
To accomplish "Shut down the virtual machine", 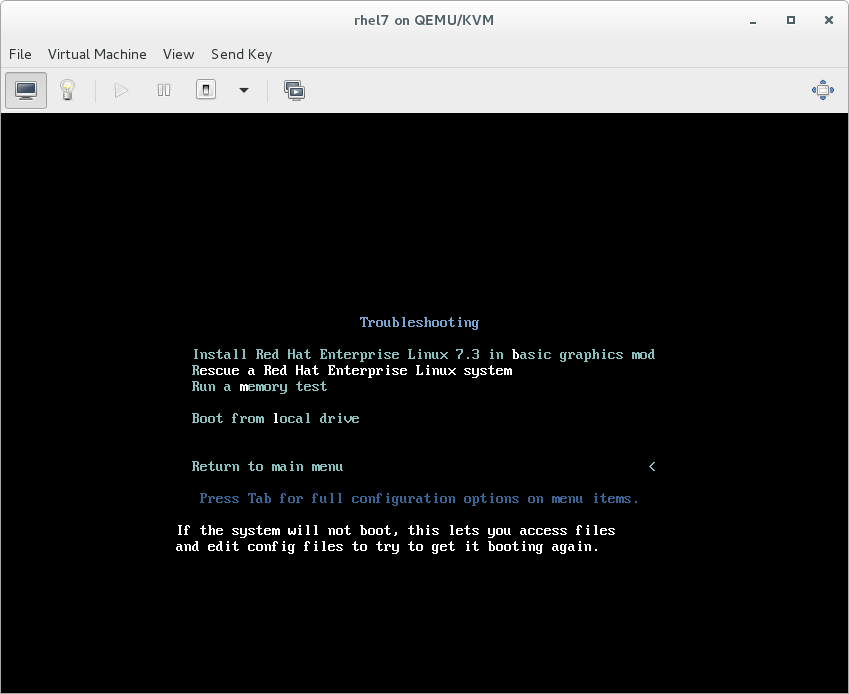I will tap(206, 90).
